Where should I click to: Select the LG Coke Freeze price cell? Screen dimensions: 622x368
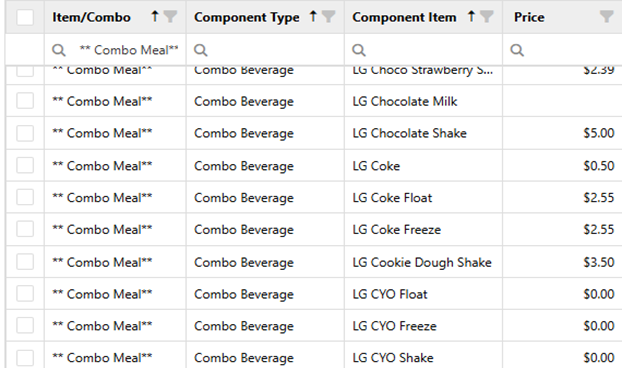click(x=562, y=229)
